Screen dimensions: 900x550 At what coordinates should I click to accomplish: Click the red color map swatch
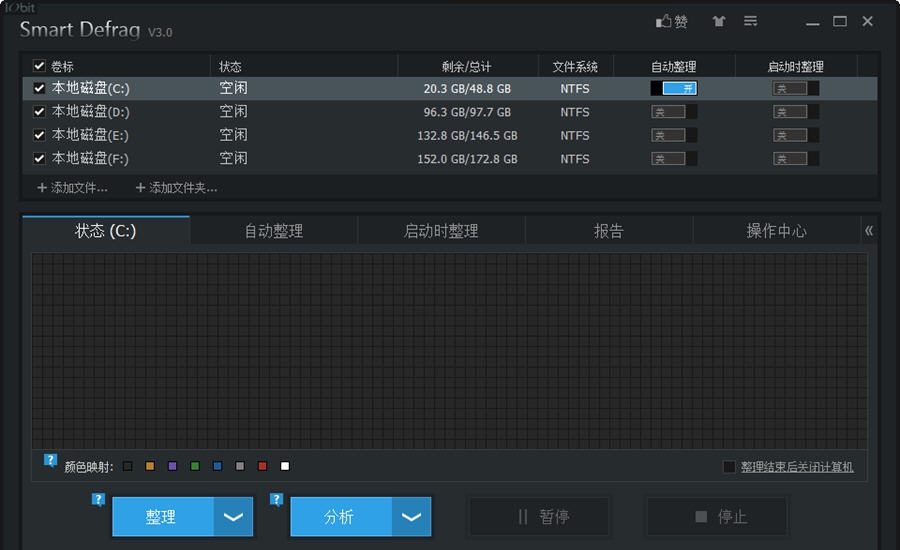click(263, 467)
